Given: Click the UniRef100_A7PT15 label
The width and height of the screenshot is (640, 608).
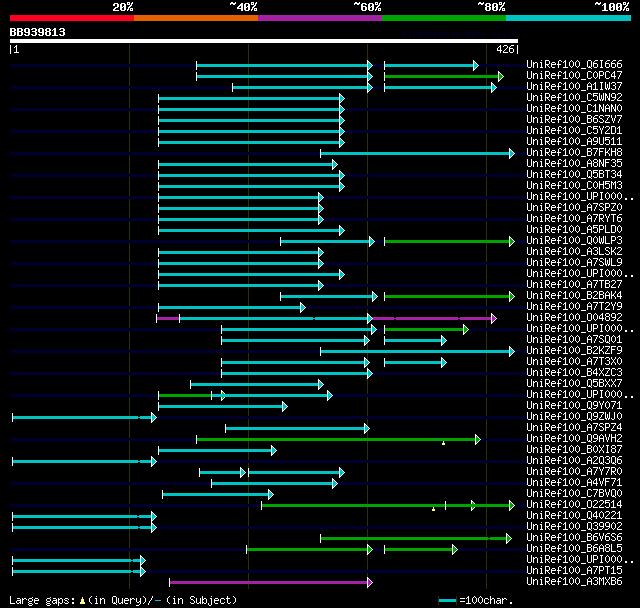Looking at the screenshot, I should 574,570.
